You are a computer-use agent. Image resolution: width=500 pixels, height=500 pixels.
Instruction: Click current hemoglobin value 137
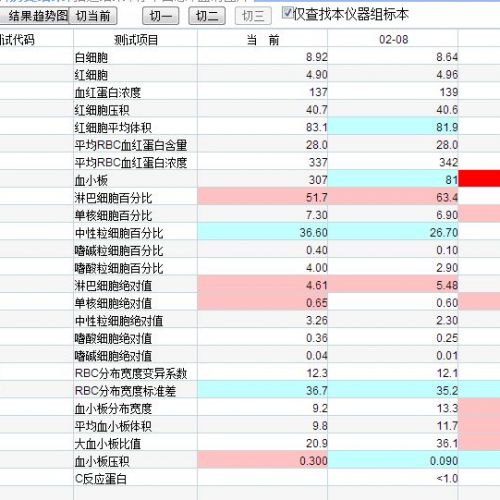coord(318,92)
